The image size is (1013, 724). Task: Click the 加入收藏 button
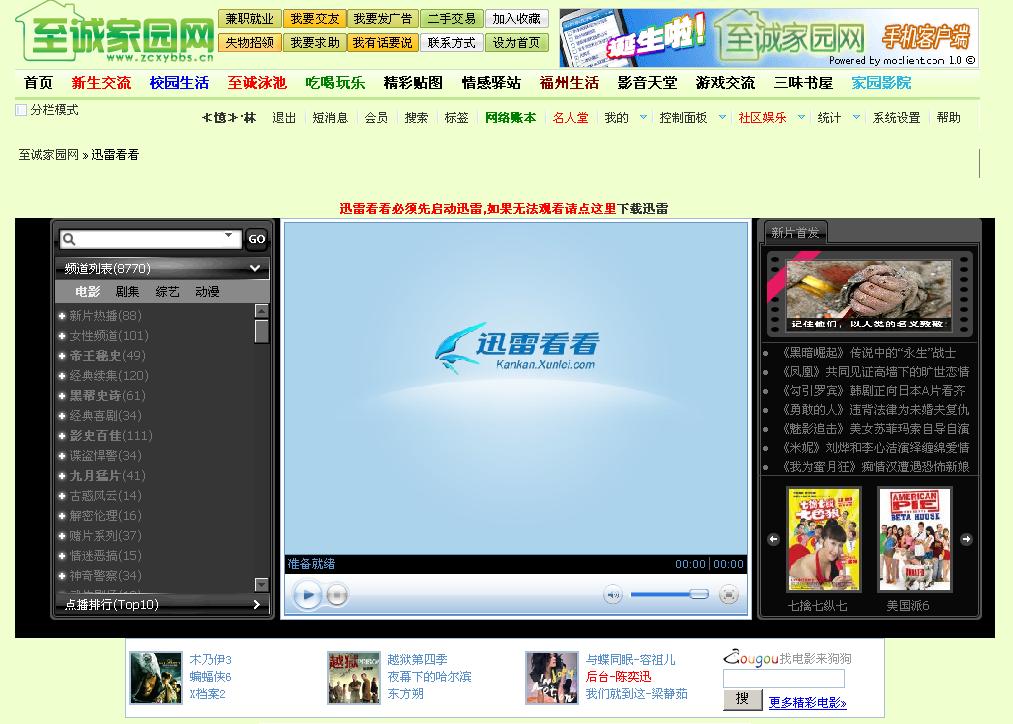coord(516,19)
